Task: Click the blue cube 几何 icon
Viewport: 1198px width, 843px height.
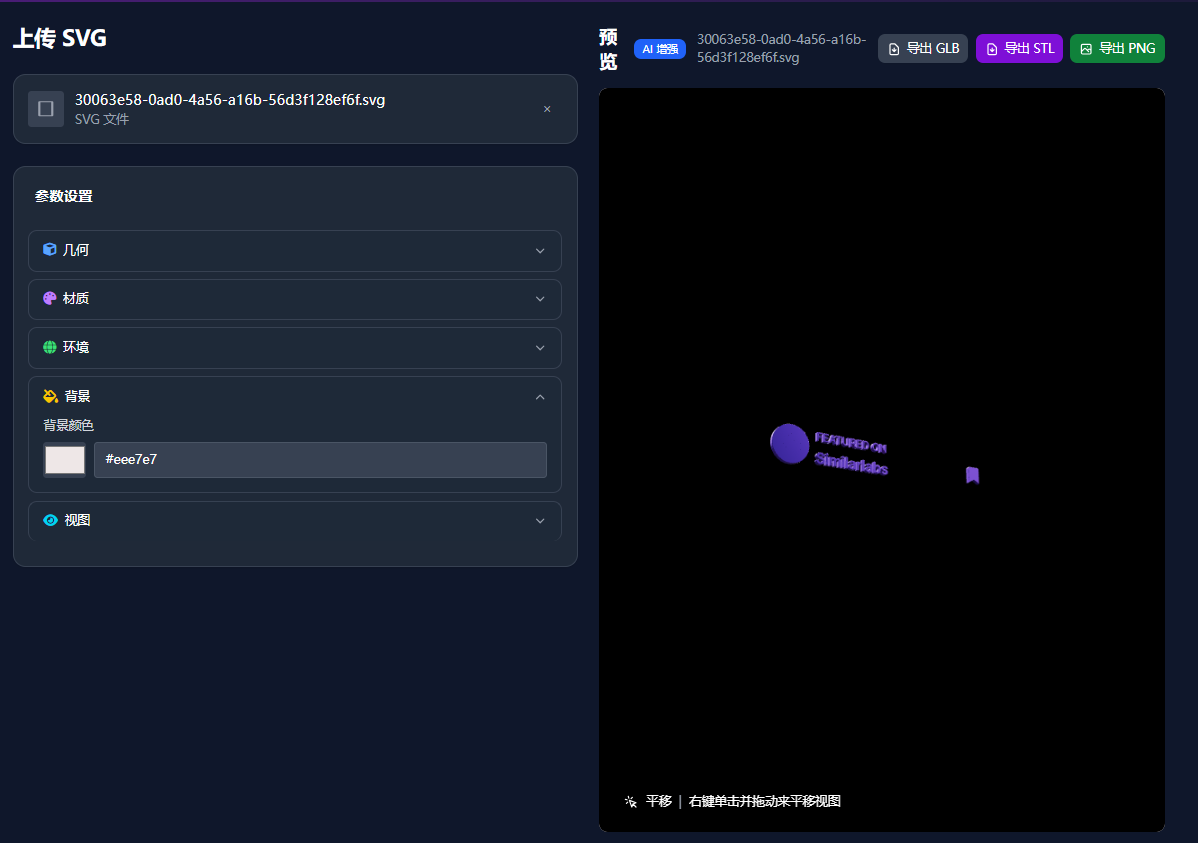Action: (50, 250)
